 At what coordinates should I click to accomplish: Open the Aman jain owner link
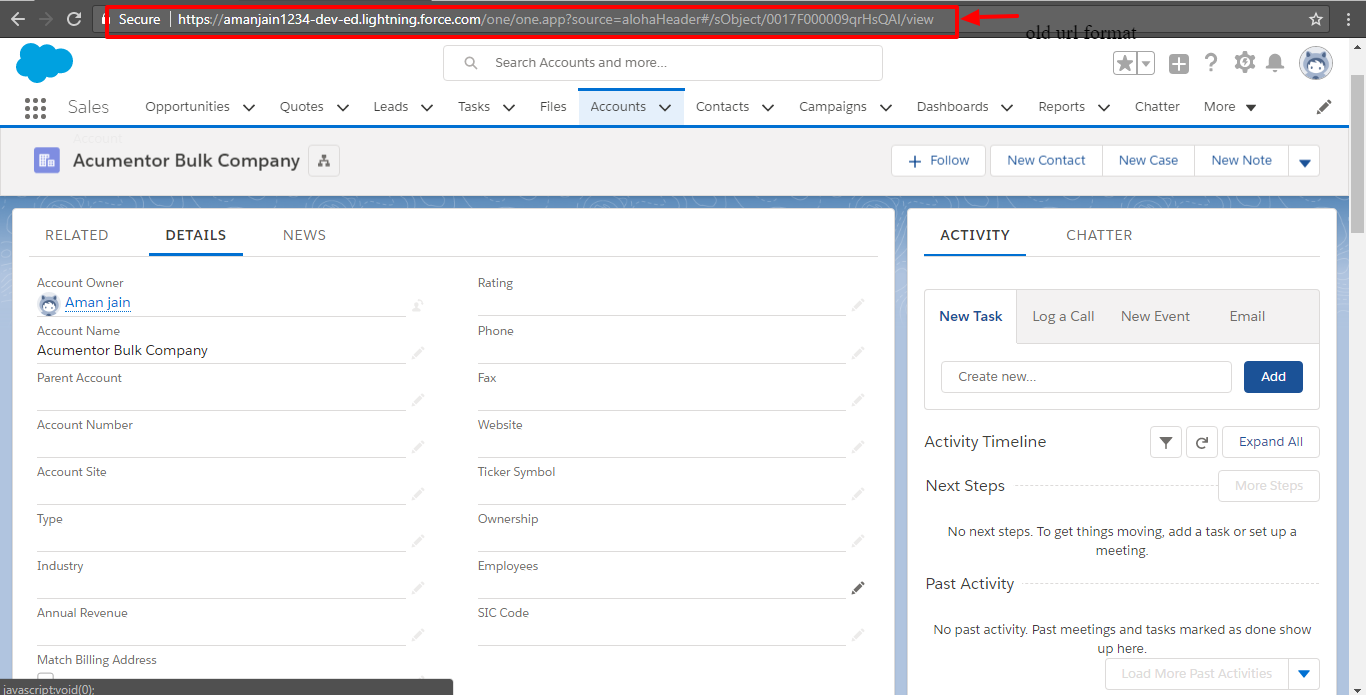(98, 303)
